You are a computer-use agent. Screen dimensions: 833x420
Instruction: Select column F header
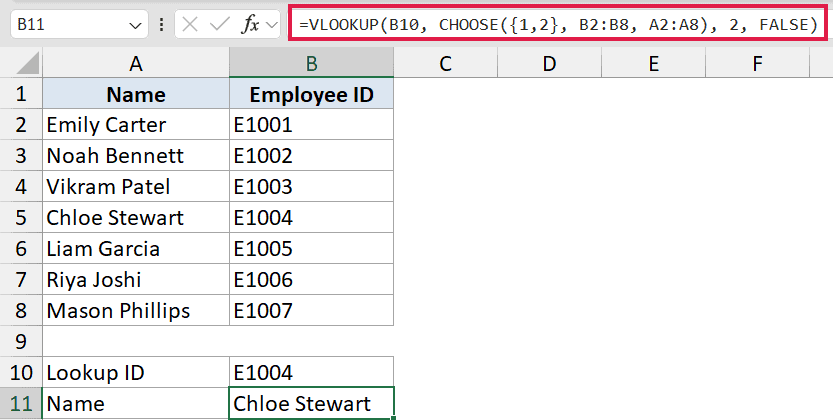coord(757,64)
